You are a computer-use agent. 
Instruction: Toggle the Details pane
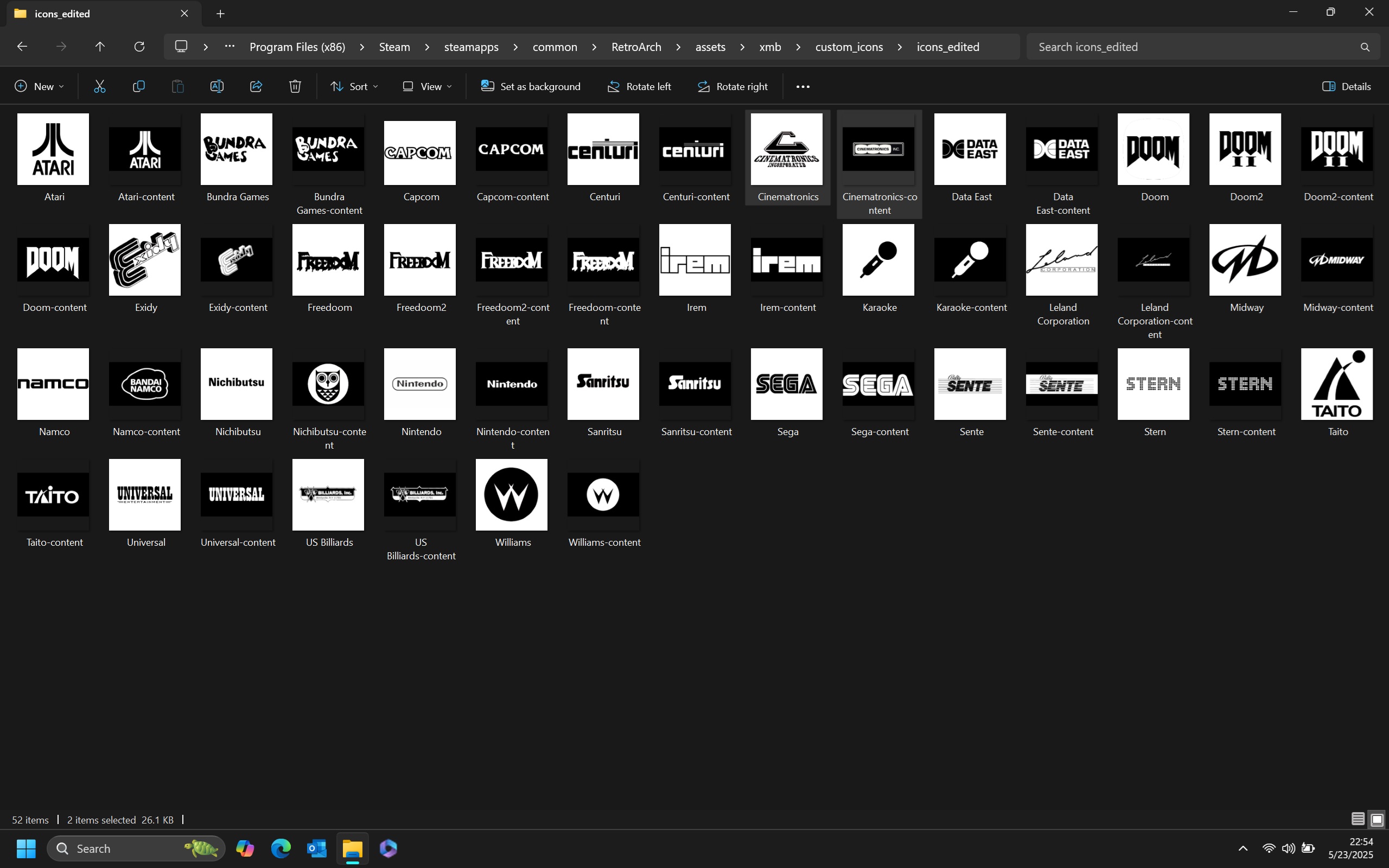coord(1347,87)
